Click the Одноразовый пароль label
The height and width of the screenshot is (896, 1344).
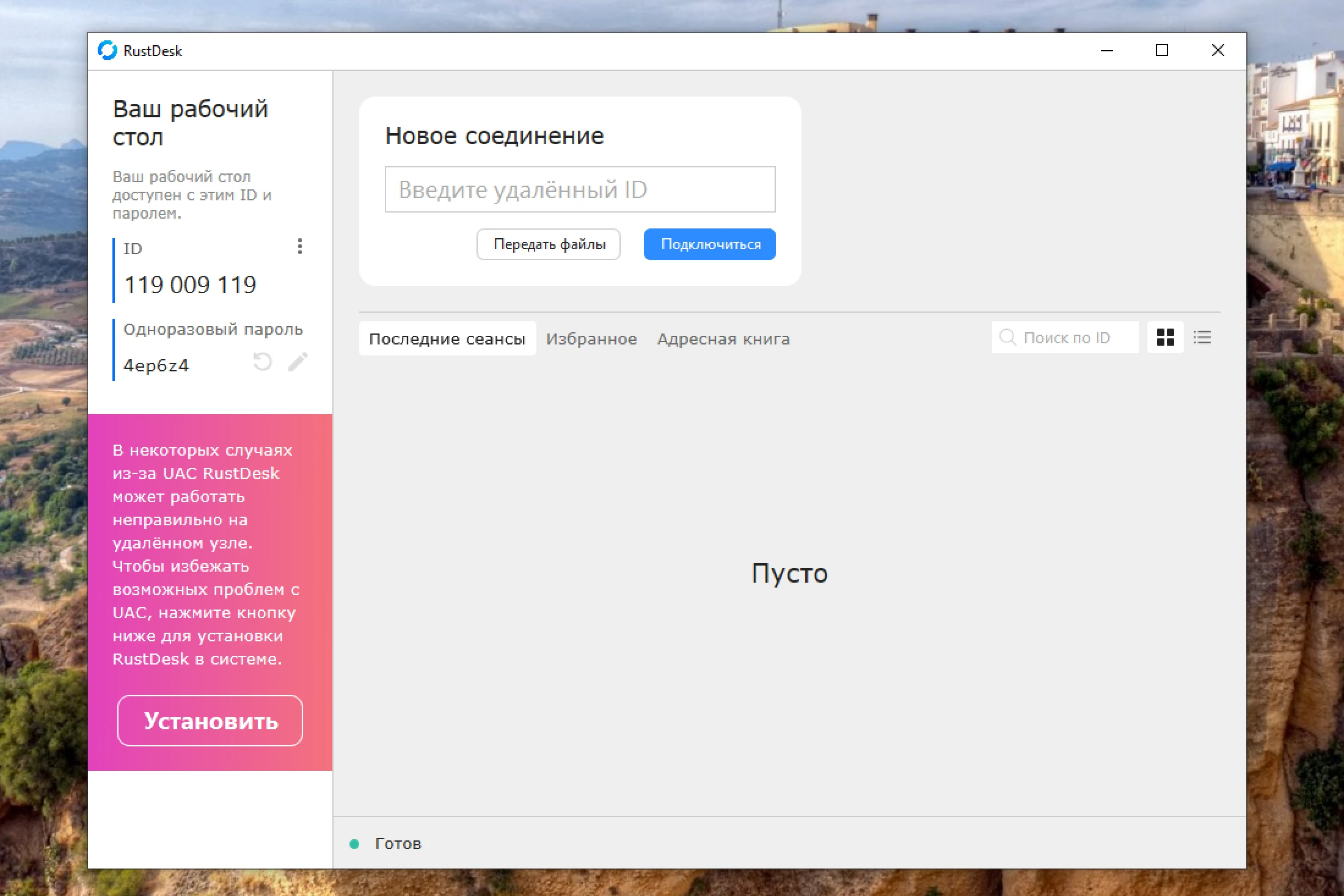(213, 329)
